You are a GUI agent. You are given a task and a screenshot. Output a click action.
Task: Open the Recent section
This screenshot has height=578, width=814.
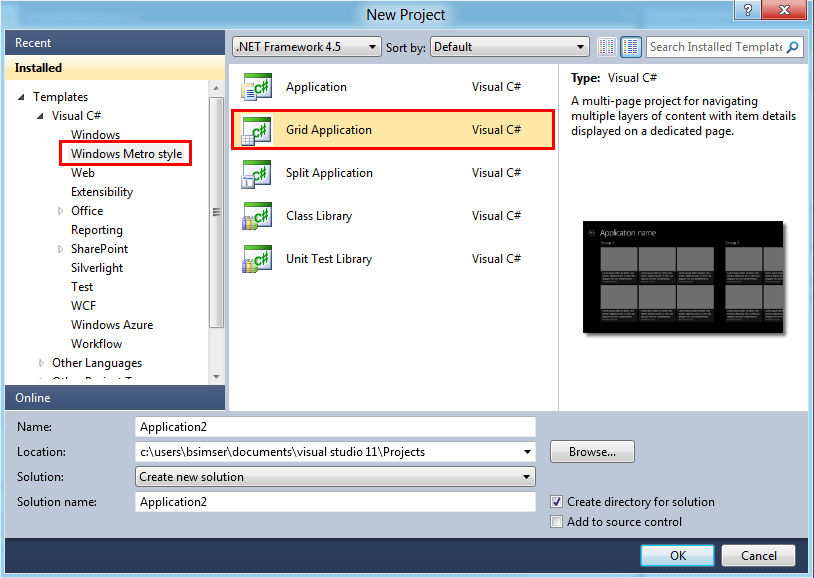(x=115, y=43)
